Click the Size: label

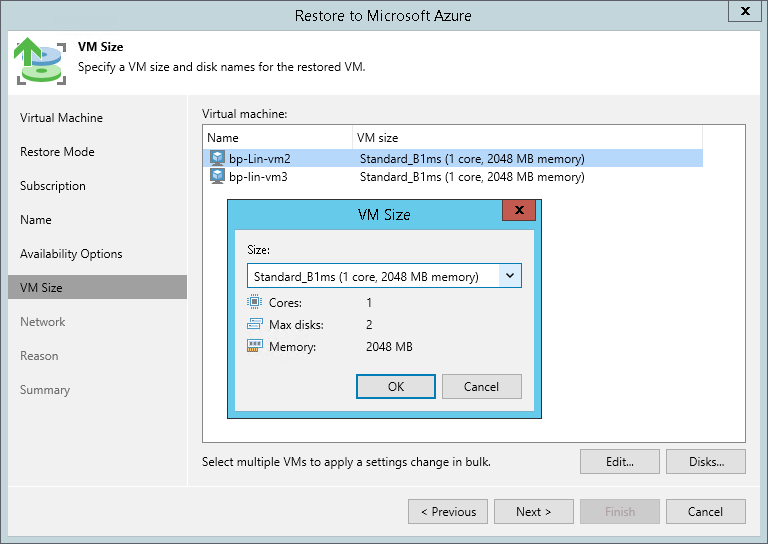[259, 250]
